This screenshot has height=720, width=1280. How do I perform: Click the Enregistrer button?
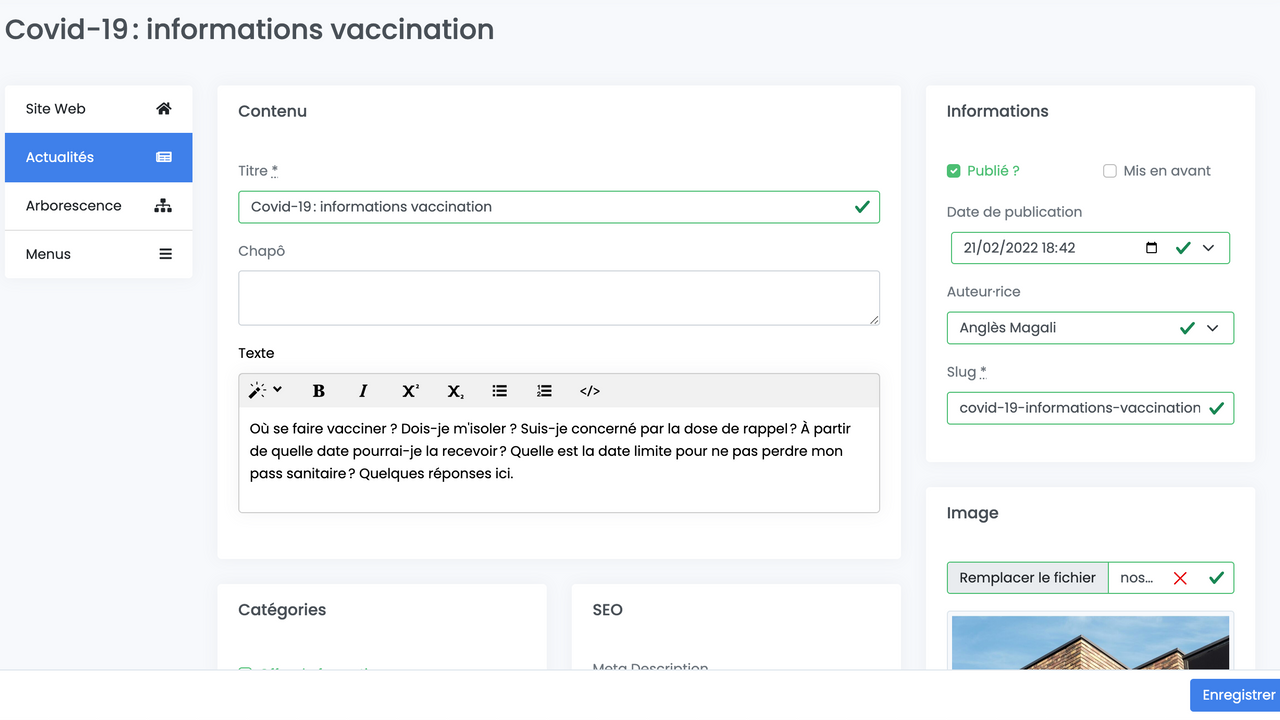1238,695
